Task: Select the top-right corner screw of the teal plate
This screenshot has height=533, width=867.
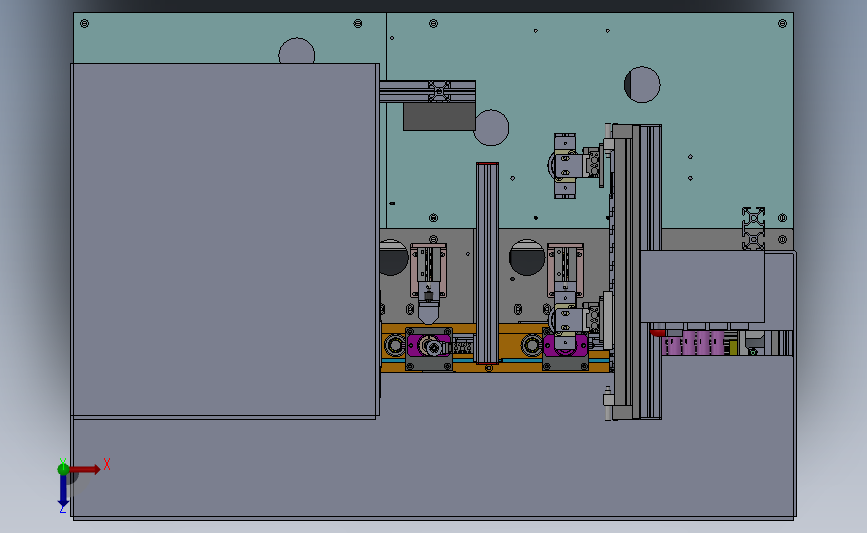Action: pyautogui.click(x=782, y=23)
